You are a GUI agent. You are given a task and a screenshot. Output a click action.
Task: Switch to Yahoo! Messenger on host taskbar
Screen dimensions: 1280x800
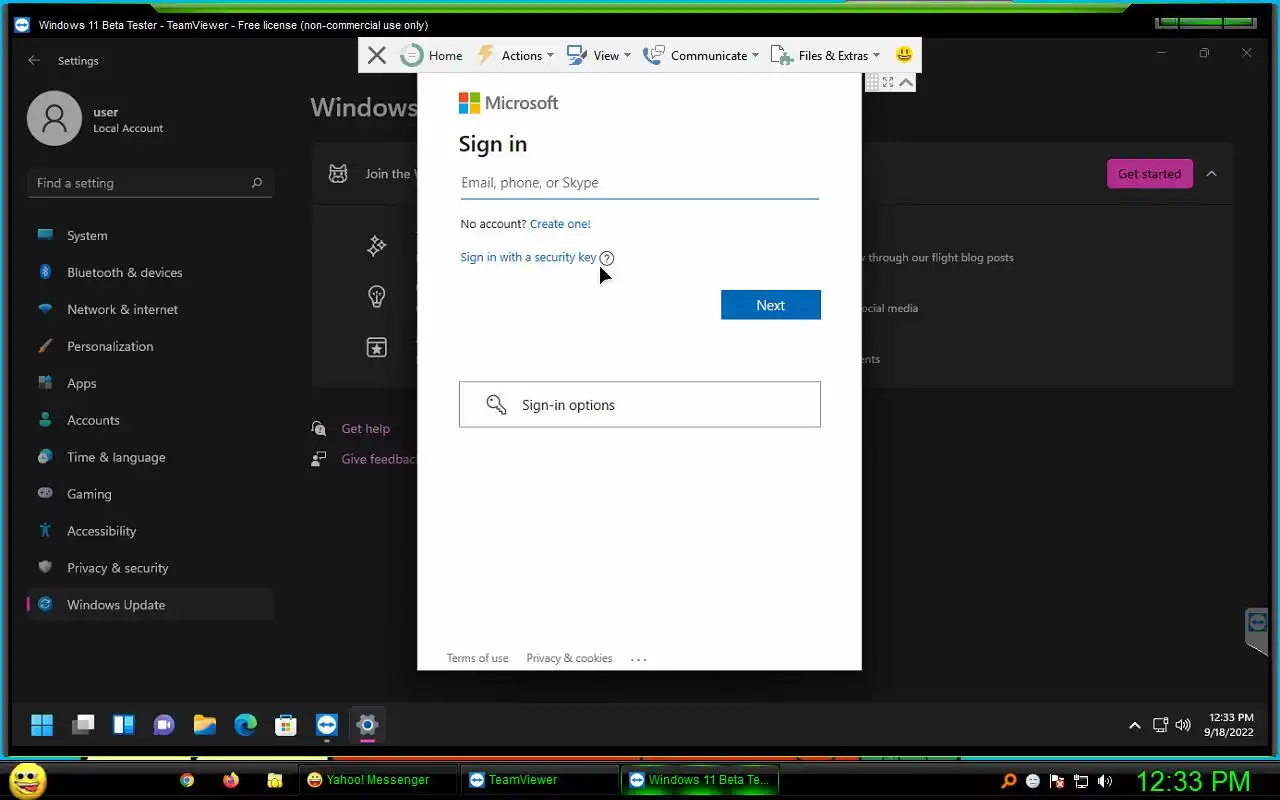click(x=377, y=780)
